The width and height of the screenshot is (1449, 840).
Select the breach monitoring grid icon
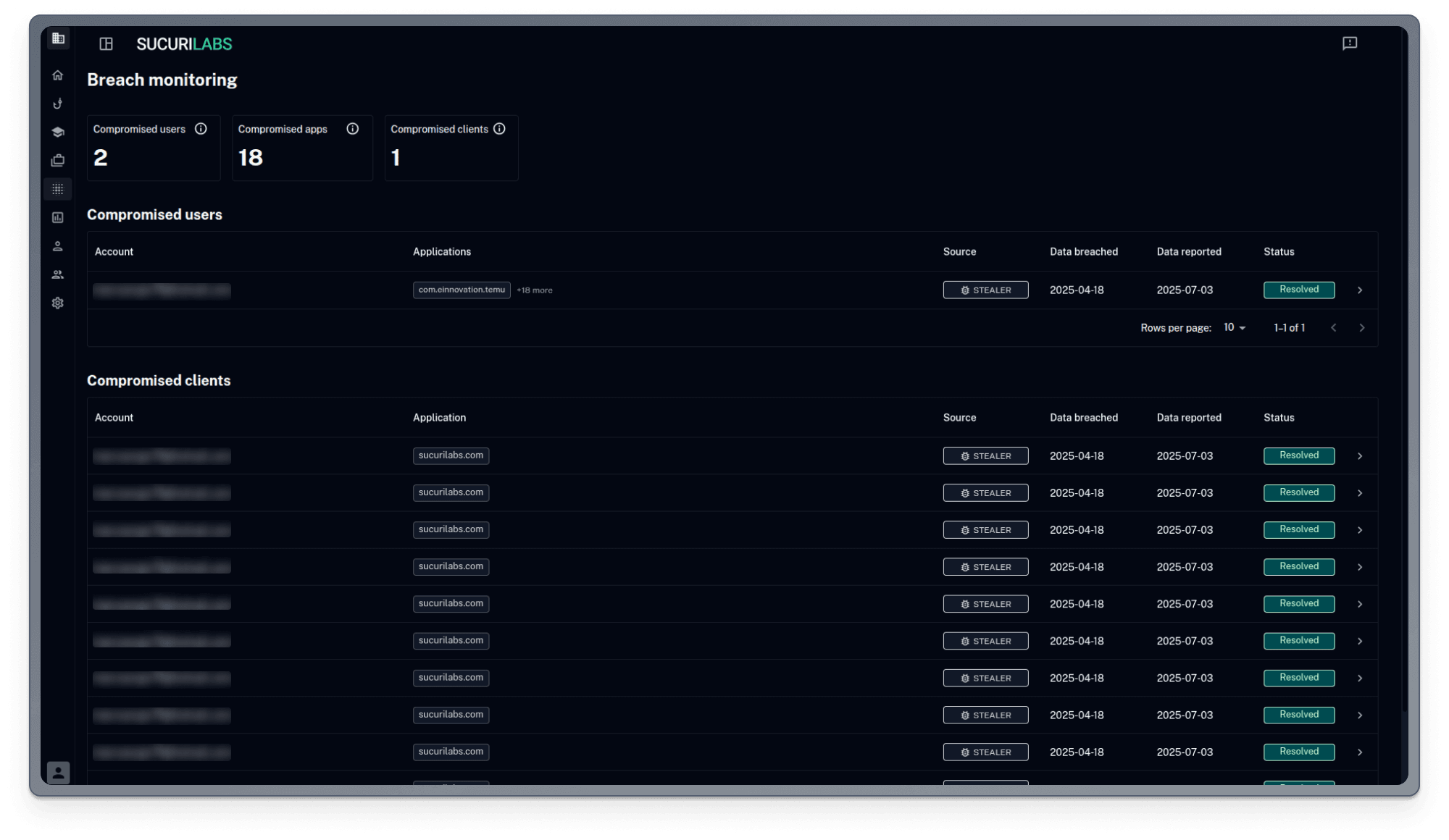58,189
